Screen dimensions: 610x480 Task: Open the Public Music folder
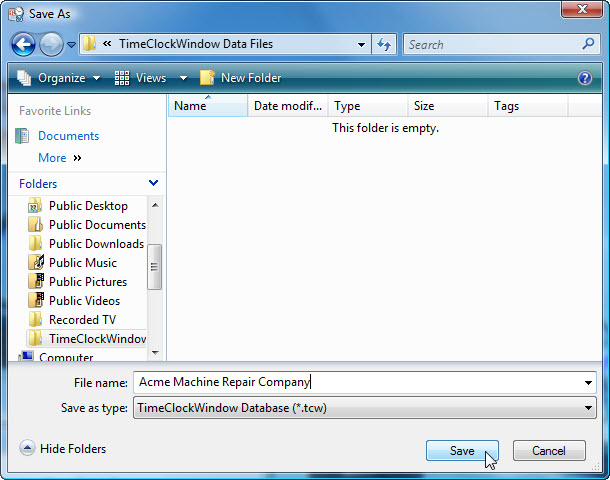click(x=82, y=263)
